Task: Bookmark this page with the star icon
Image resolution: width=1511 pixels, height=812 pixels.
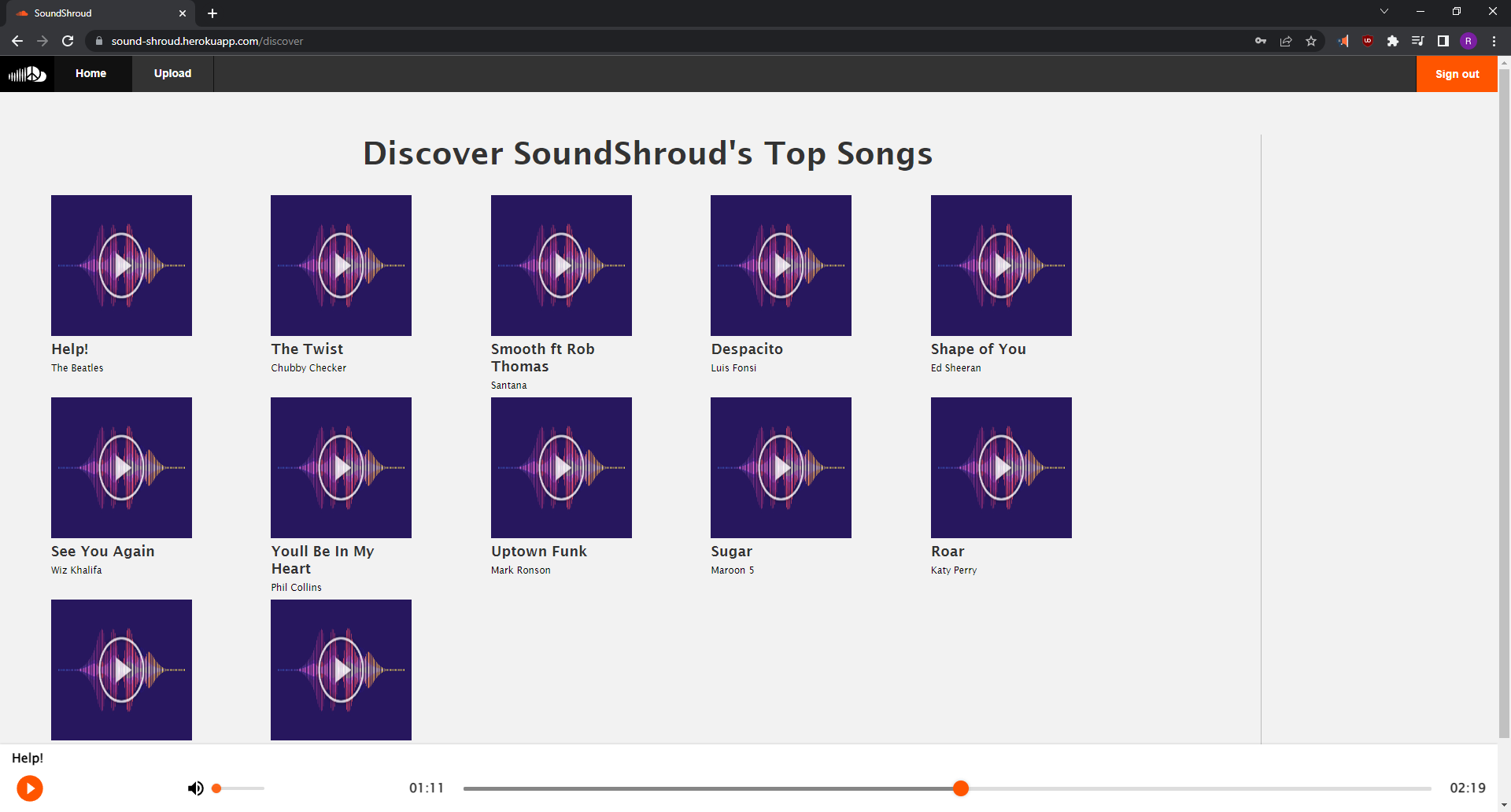Action: [1311, 41]
